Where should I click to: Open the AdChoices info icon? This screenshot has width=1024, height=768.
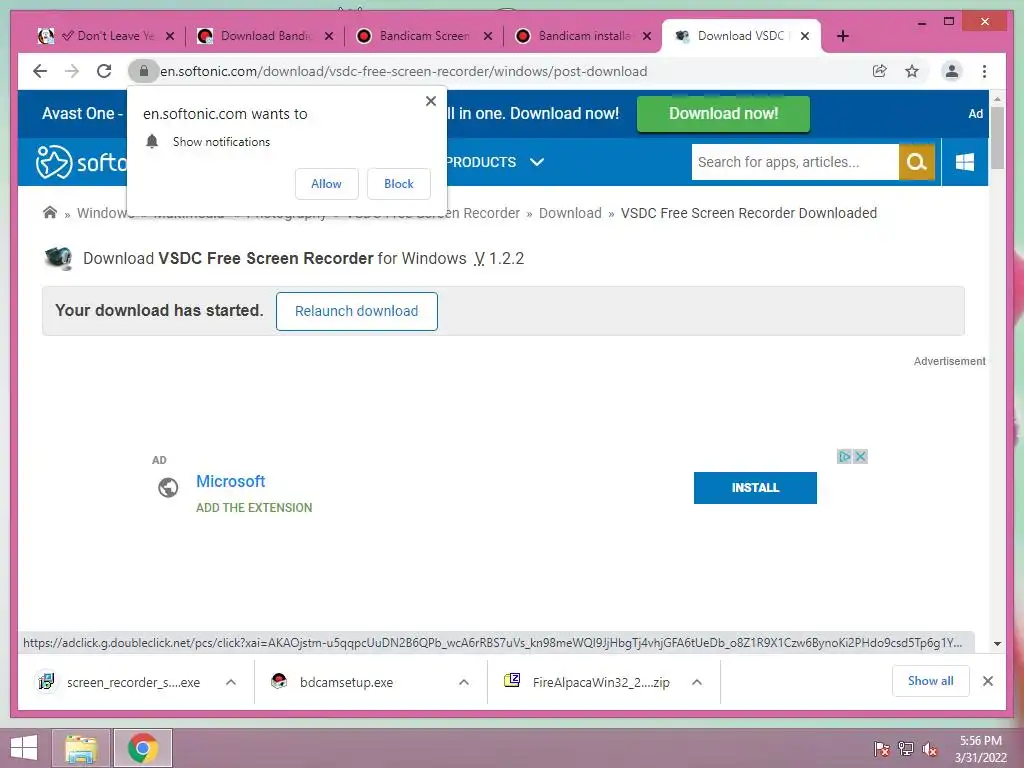844,456
